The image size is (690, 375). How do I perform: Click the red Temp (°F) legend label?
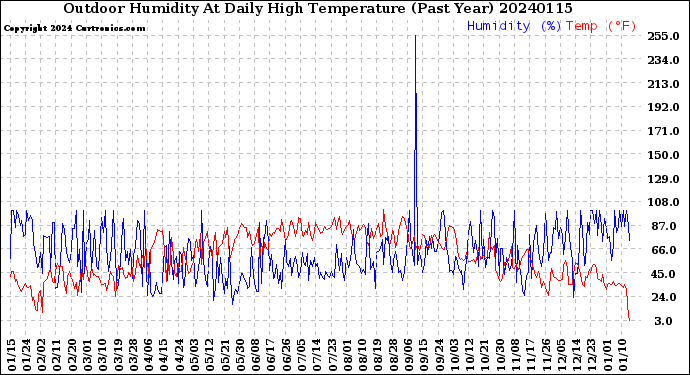pyautogui.click(x=601, y=26)
